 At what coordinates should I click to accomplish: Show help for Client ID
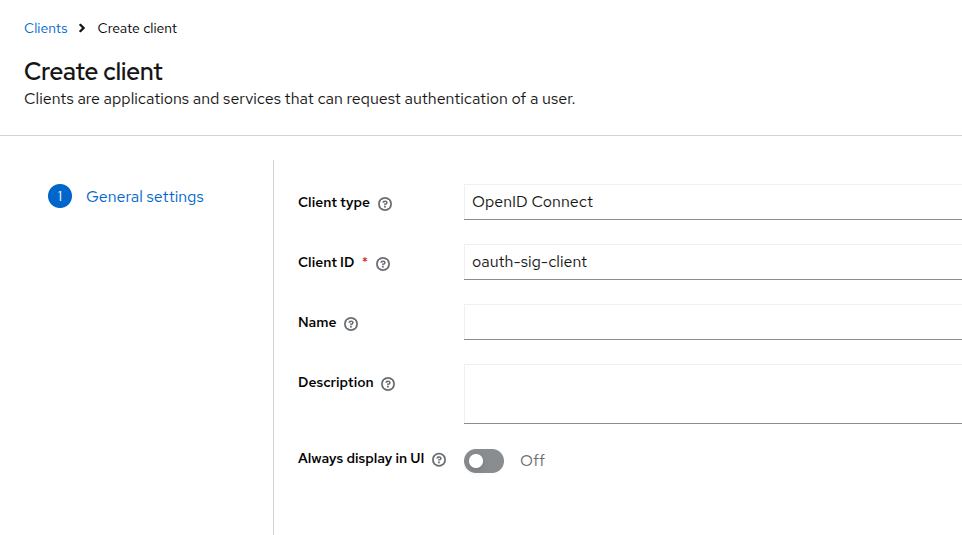[383, 264]
